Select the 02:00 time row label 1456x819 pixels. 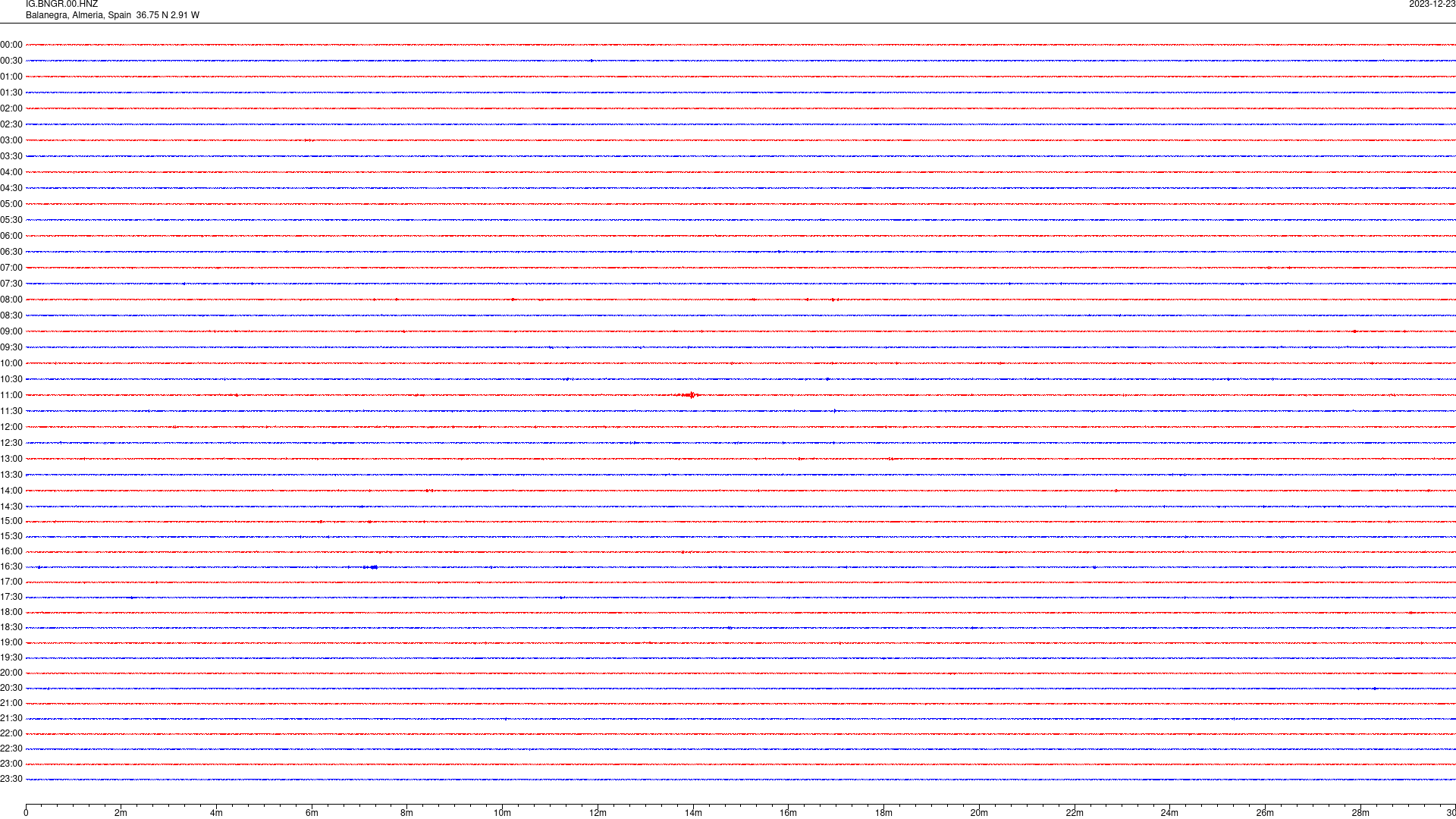[x=11, y=108]
